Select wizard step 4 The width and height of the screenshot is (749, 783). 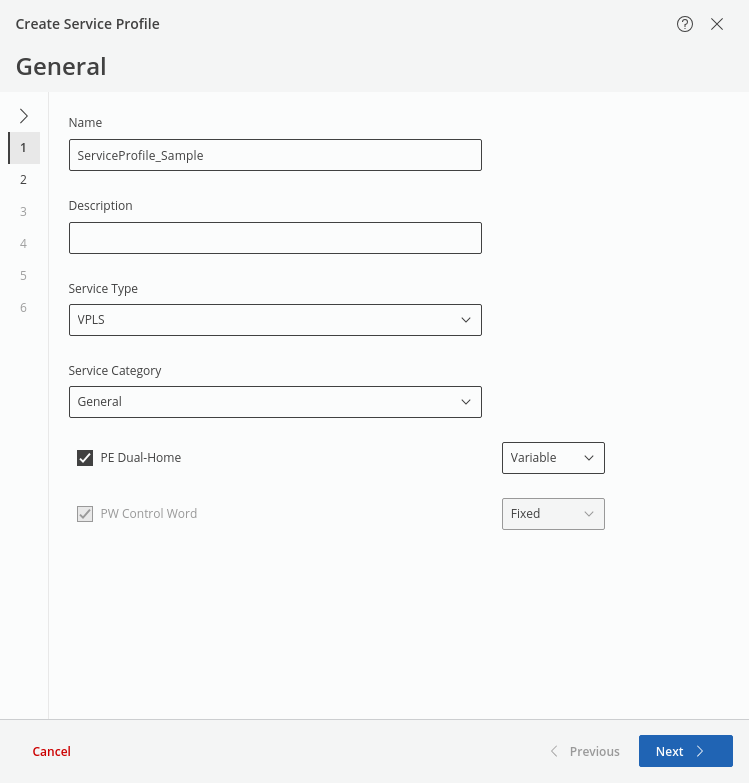24,244
